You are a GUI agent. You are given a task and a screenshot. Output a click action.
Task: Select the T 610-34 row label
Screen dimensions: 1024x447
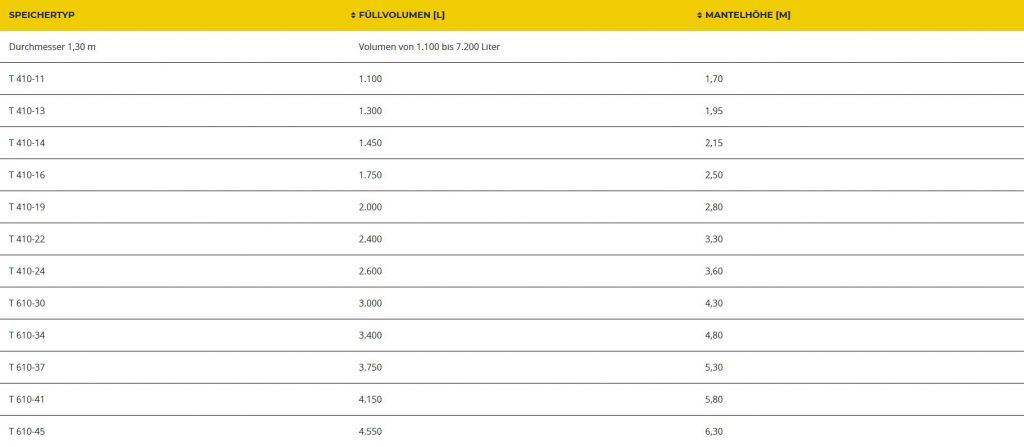tap(27, 335)
